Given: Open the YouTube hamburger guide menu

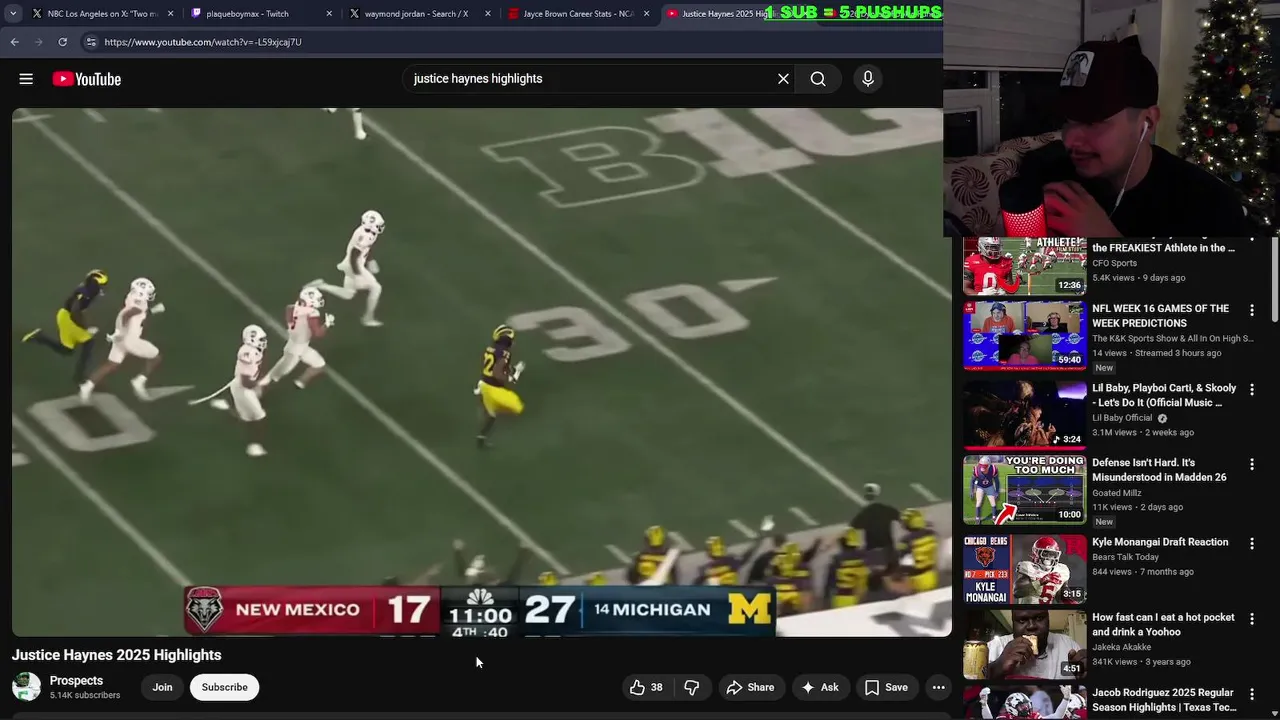Looking at the screenshot, I should click(x=26, y=79).
